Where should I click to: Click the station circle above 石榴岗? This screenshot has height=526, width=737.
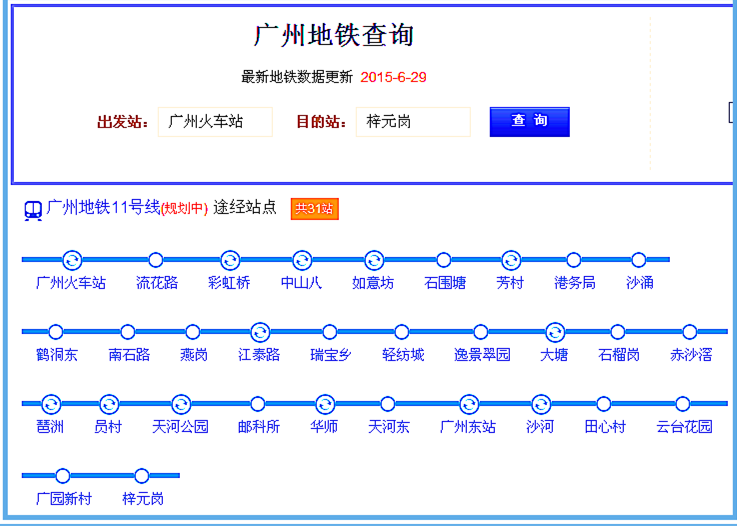pyautogui.click(x=618, y=332)
